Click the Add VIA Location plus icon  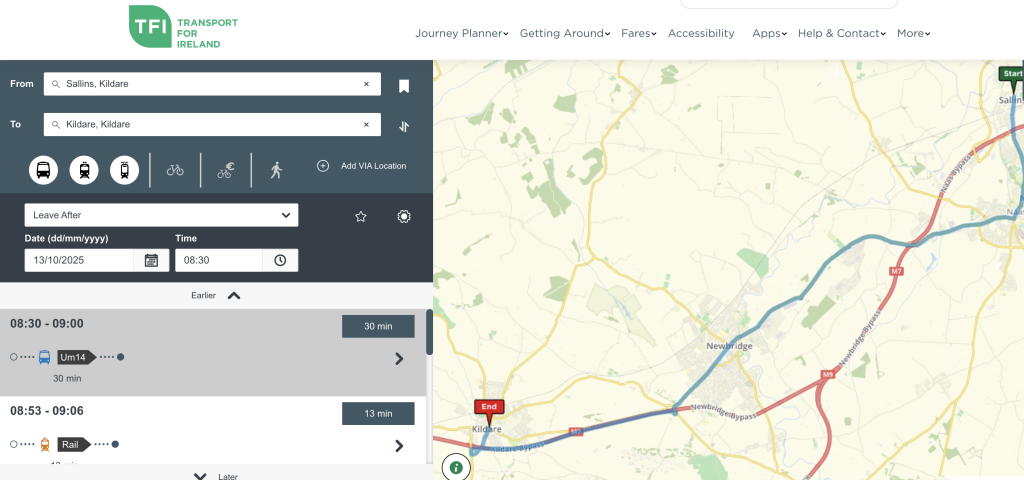tap(323, 166)
